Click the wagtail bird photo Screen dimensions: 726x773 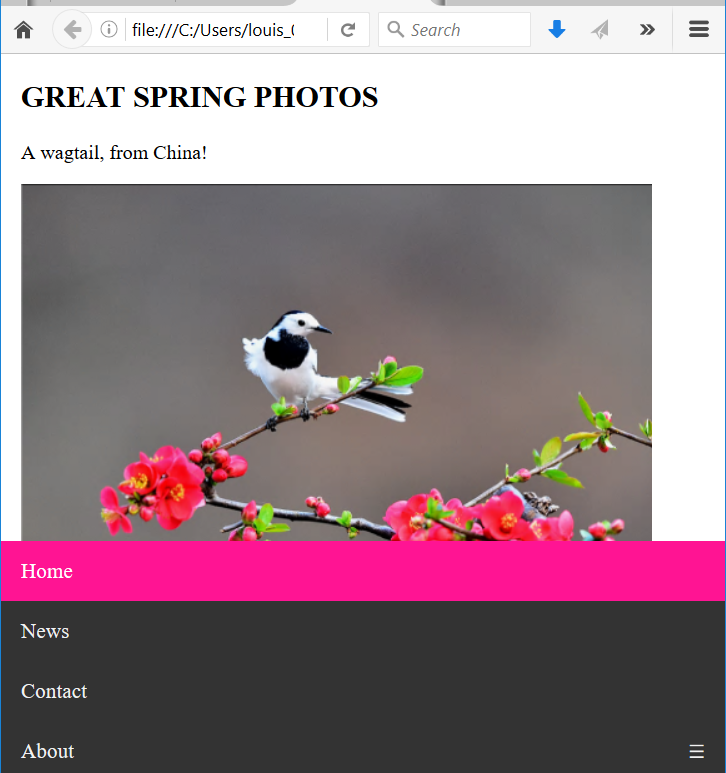tap(336, 362)
